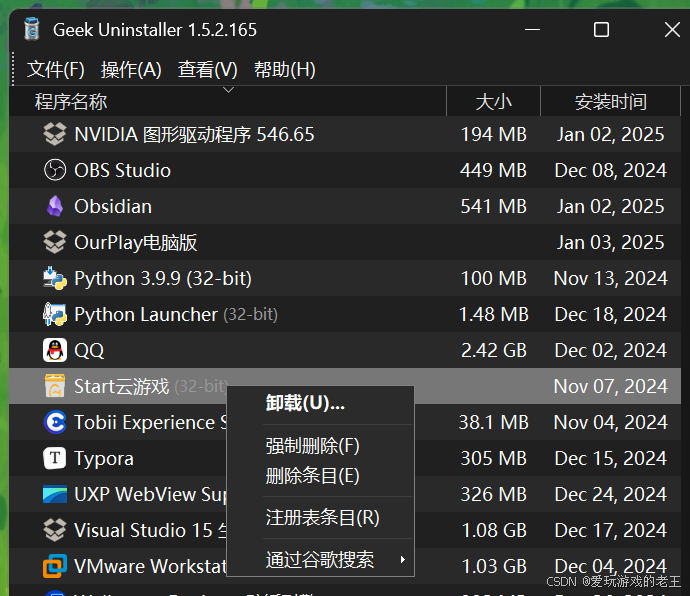Click the 326 MB size cell
The width and height of the screenshot is (690, 596).
(493, 494)
